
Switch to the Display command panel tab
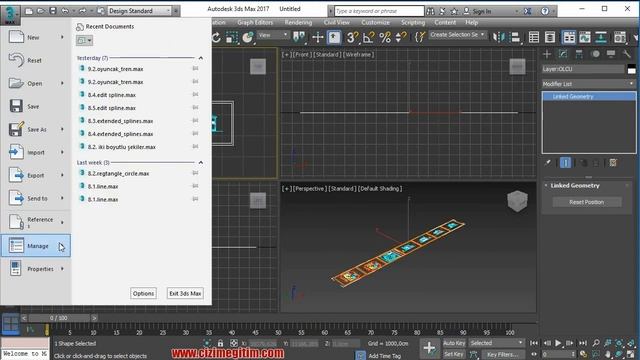611,54
